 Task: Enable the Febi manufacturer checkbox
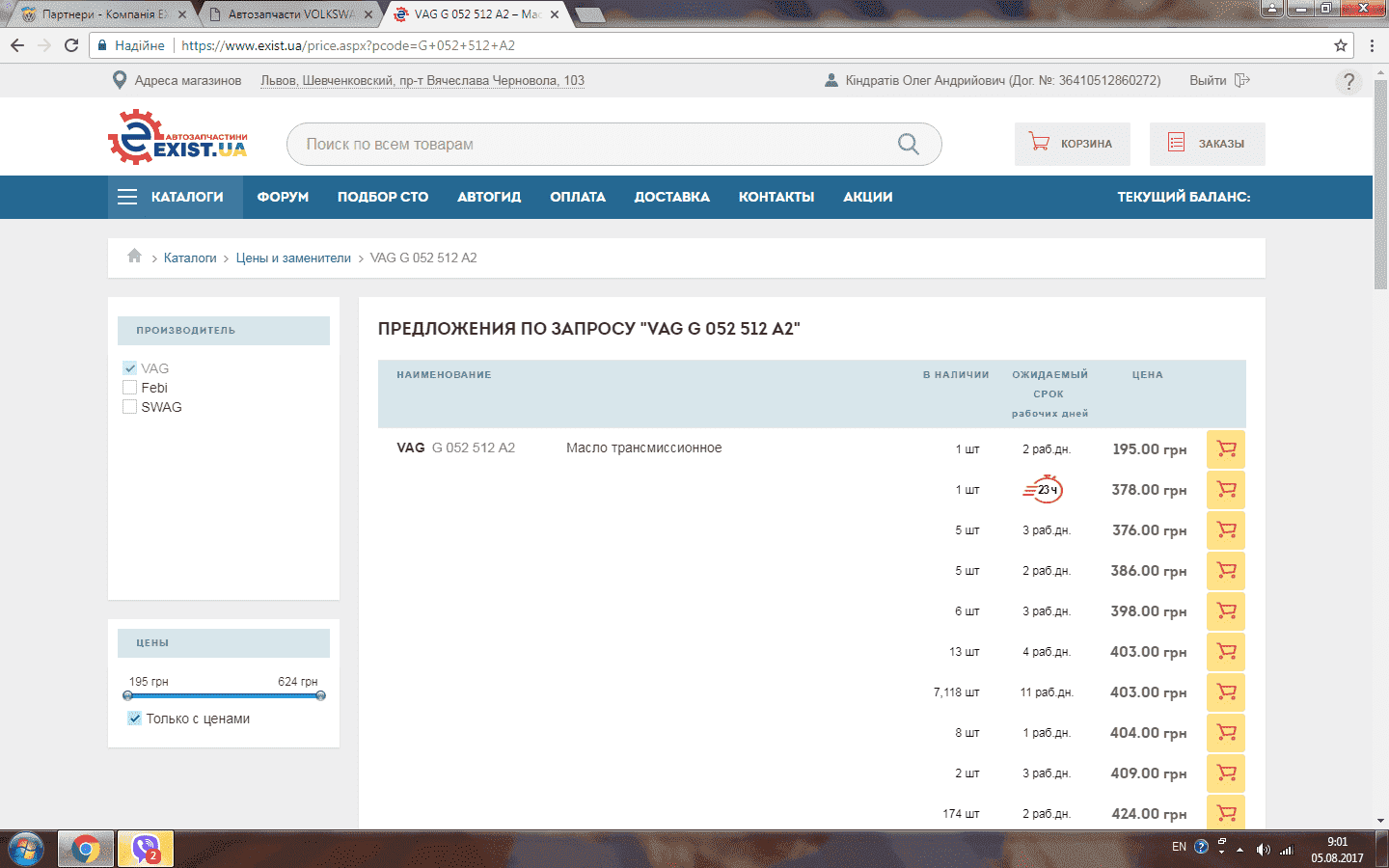[130, 388]
